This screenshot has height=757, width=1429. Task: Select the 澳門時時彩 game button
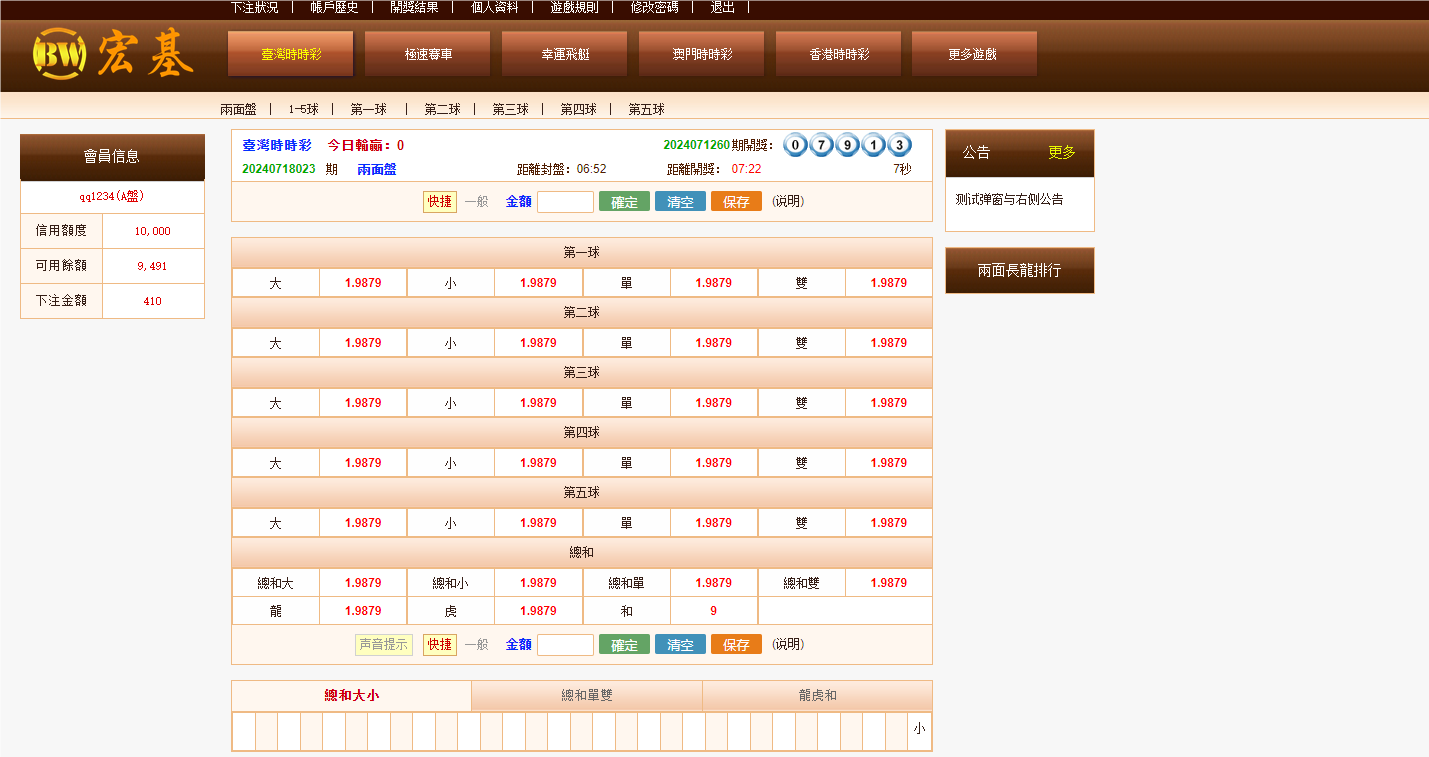coord(700,53)
